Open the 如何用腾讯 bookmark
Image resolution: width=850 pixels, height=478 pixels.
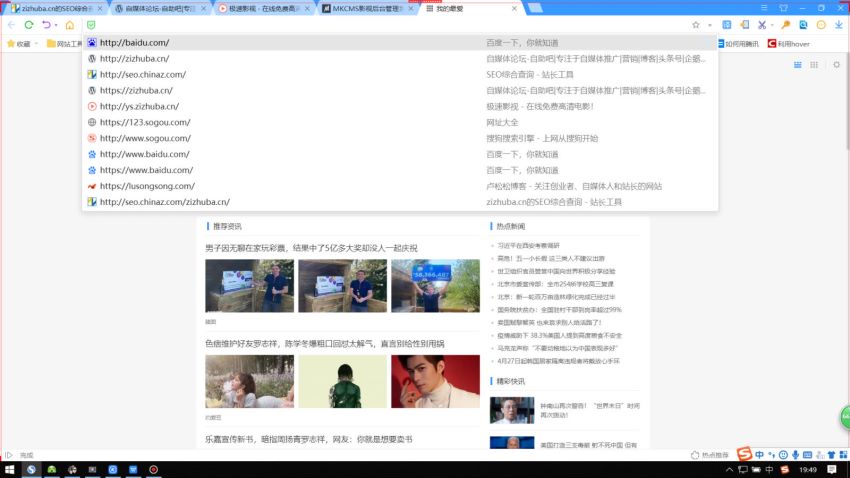pyautogui.click(x=738, y=44)
